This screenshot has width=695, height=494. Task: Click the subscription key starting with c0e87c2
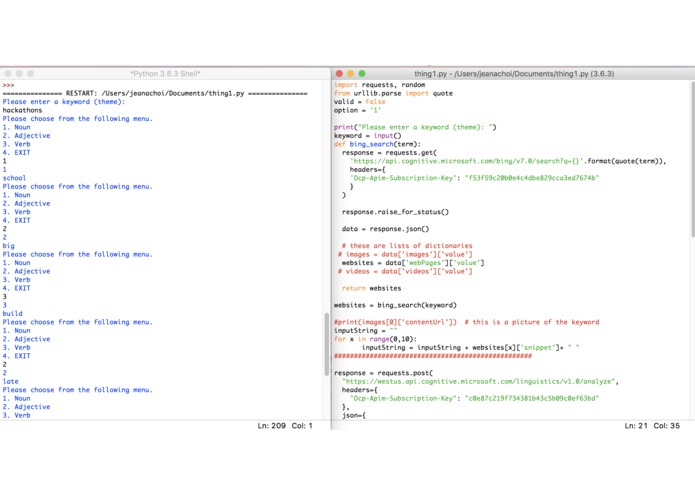(532, 398)
